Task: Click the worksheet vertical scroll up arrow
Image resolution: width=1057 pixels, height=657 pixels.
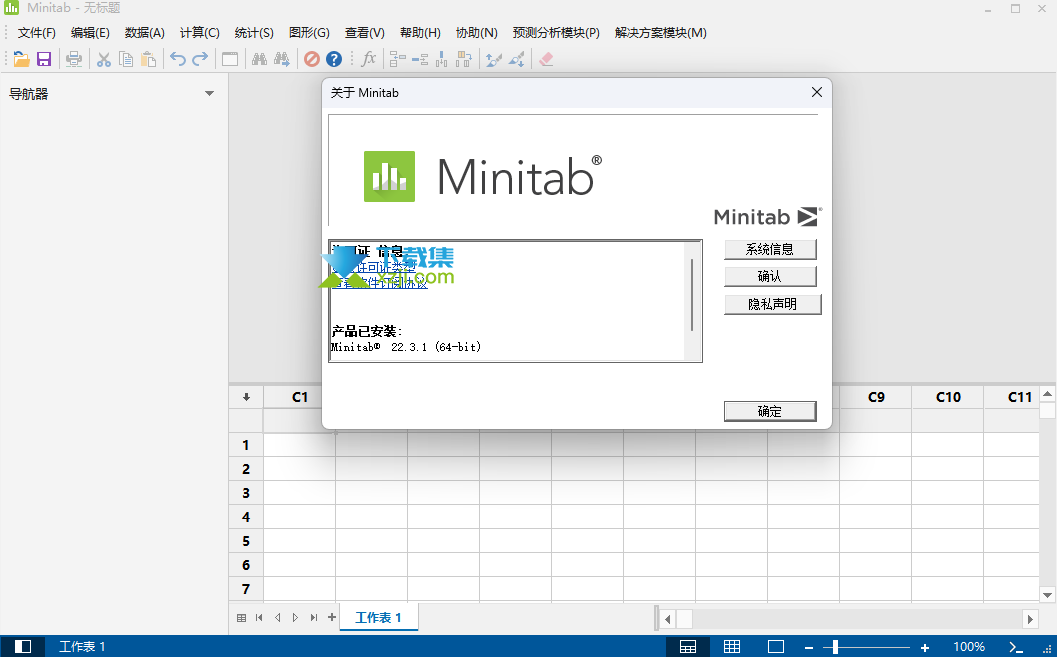Action: (x=1047, y=394)
